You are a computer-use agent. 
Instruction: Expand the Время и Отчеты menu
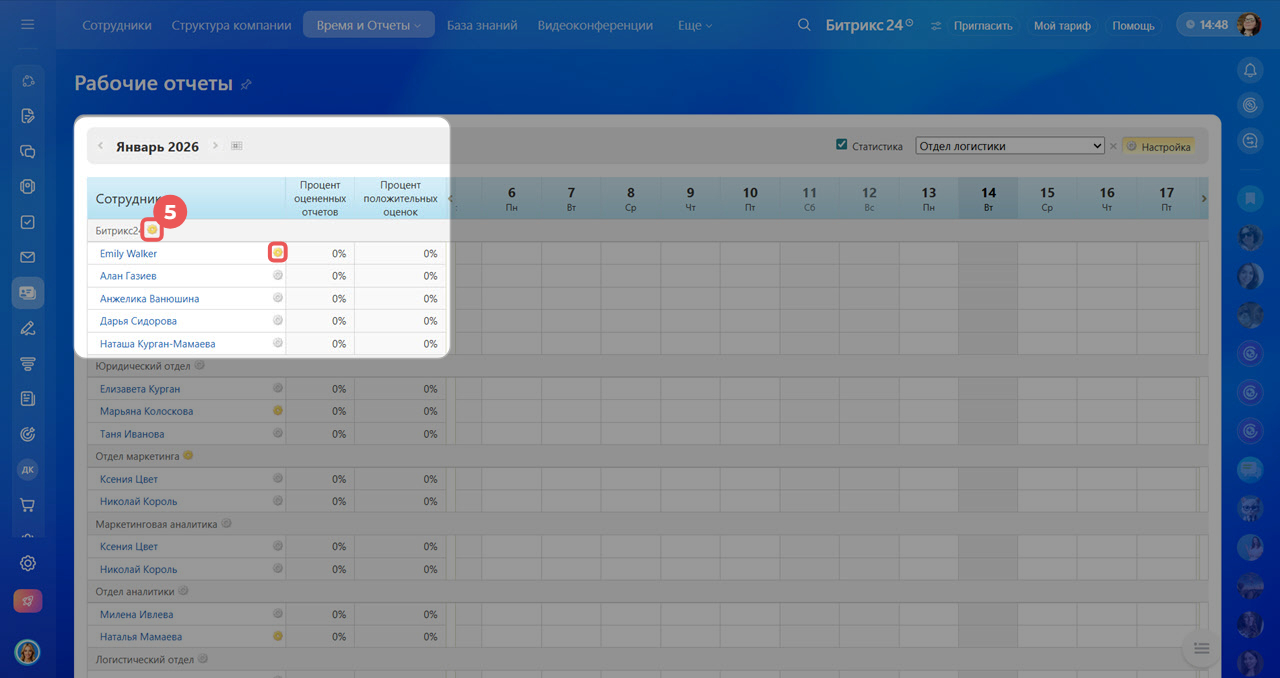(x=368, y=25)
